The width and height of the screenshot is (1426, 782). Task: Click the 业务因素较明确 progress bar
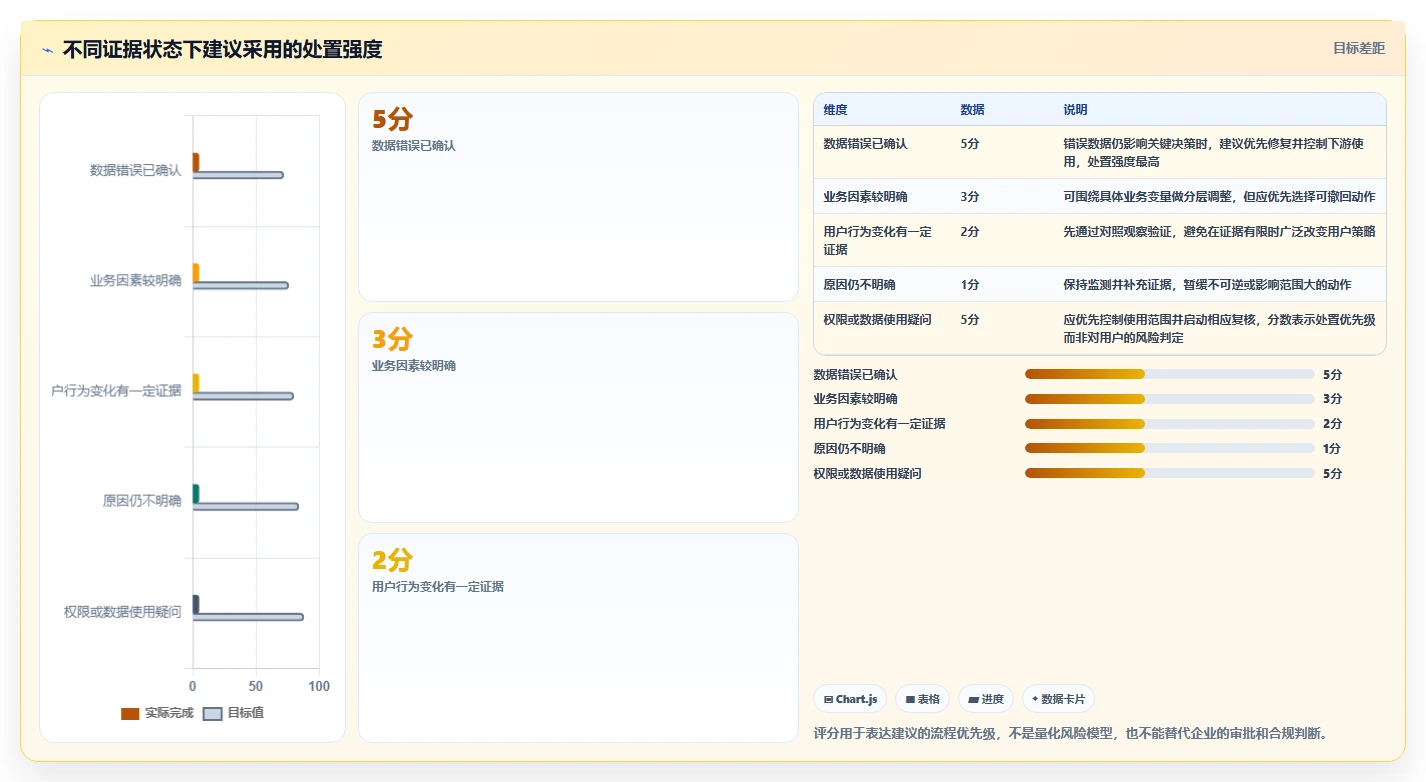coord(1169,399)
